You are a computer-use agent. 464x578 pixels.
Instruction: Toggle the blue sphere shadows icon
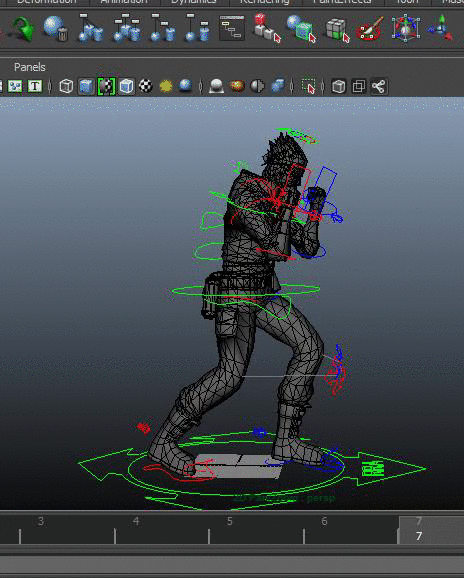point(185,86)
